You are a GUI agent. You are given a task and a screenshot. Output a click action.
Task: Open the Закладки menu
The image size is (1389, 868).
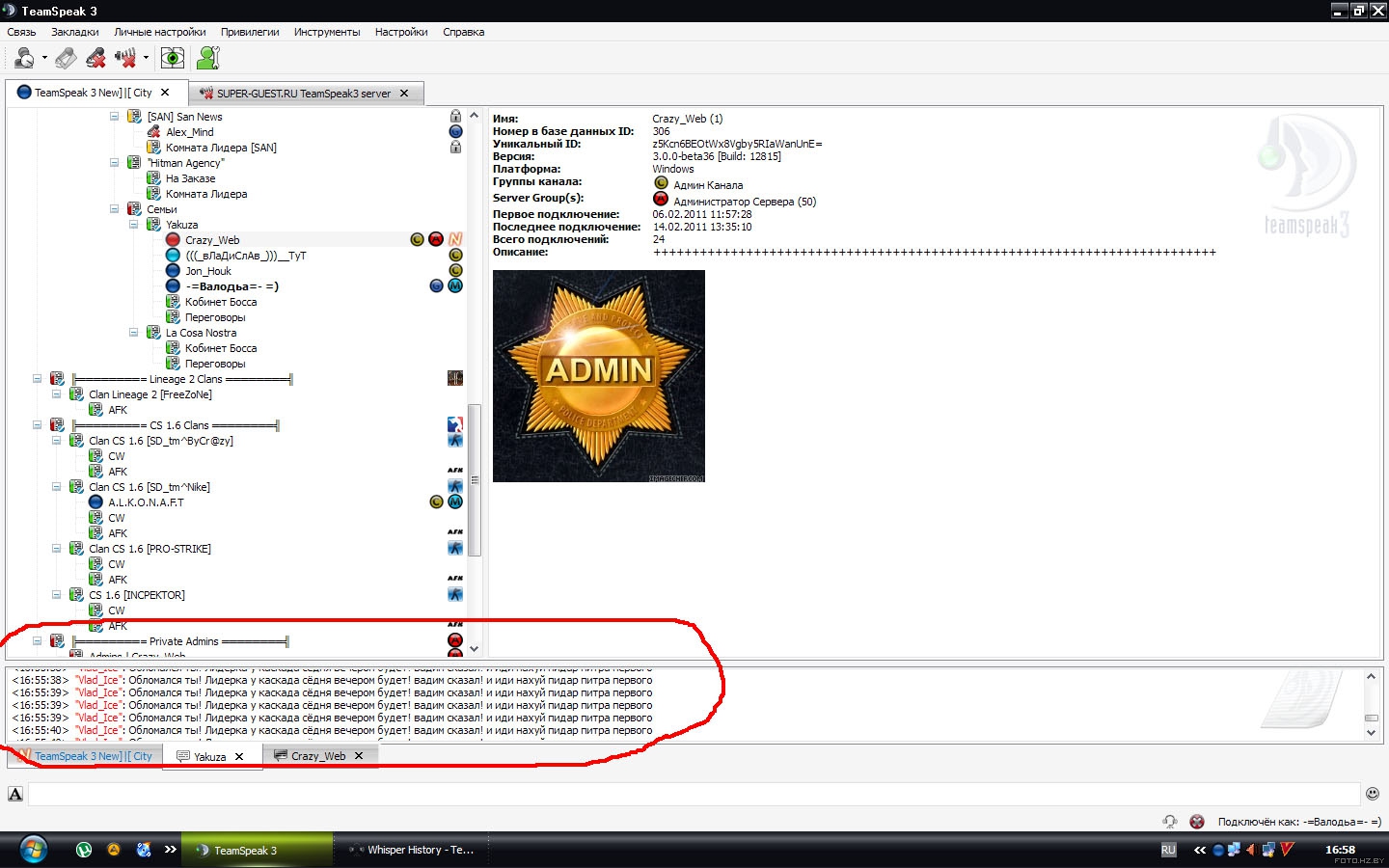(75, 32)
